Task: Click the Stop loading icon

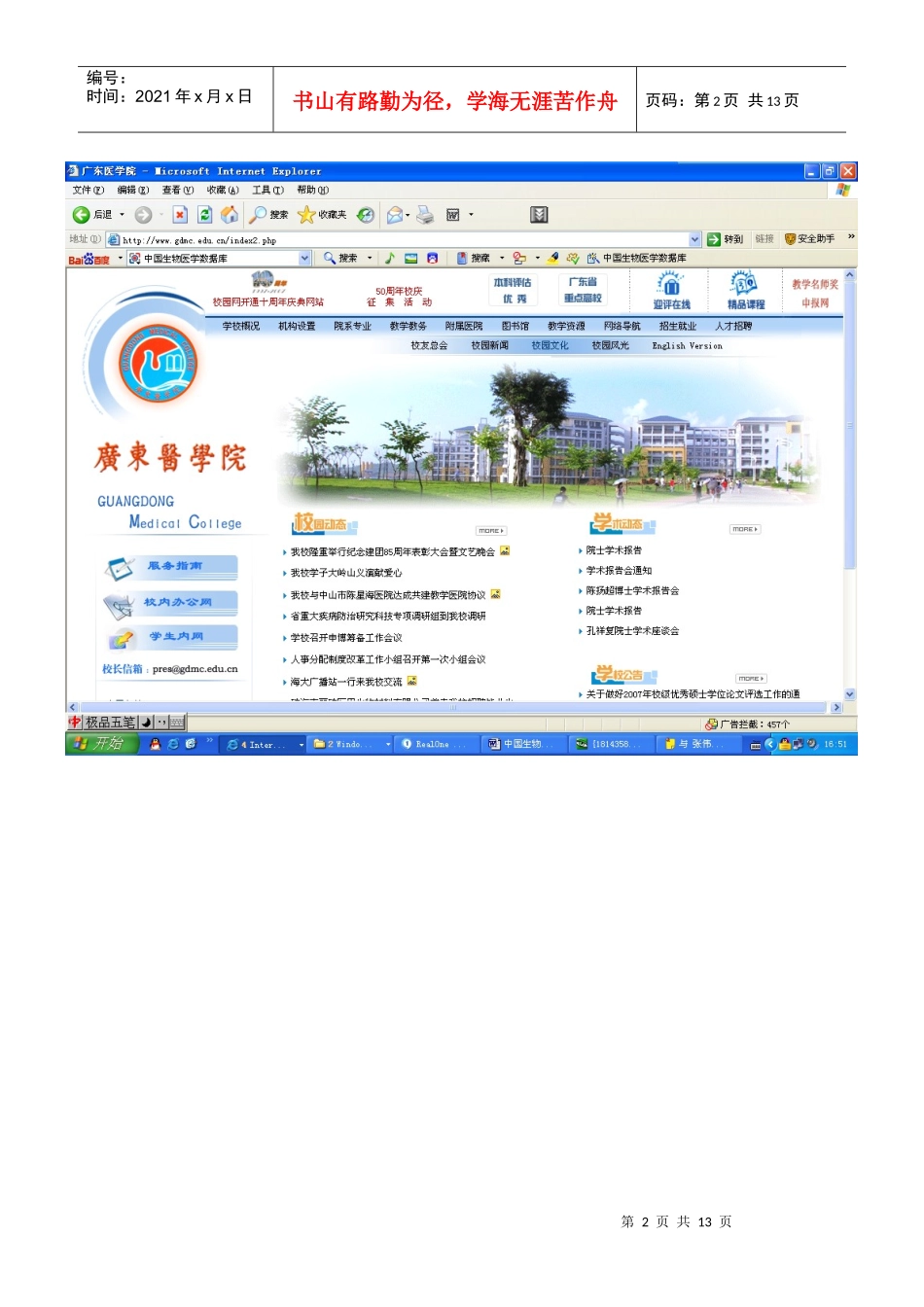Action: point(180,215)
